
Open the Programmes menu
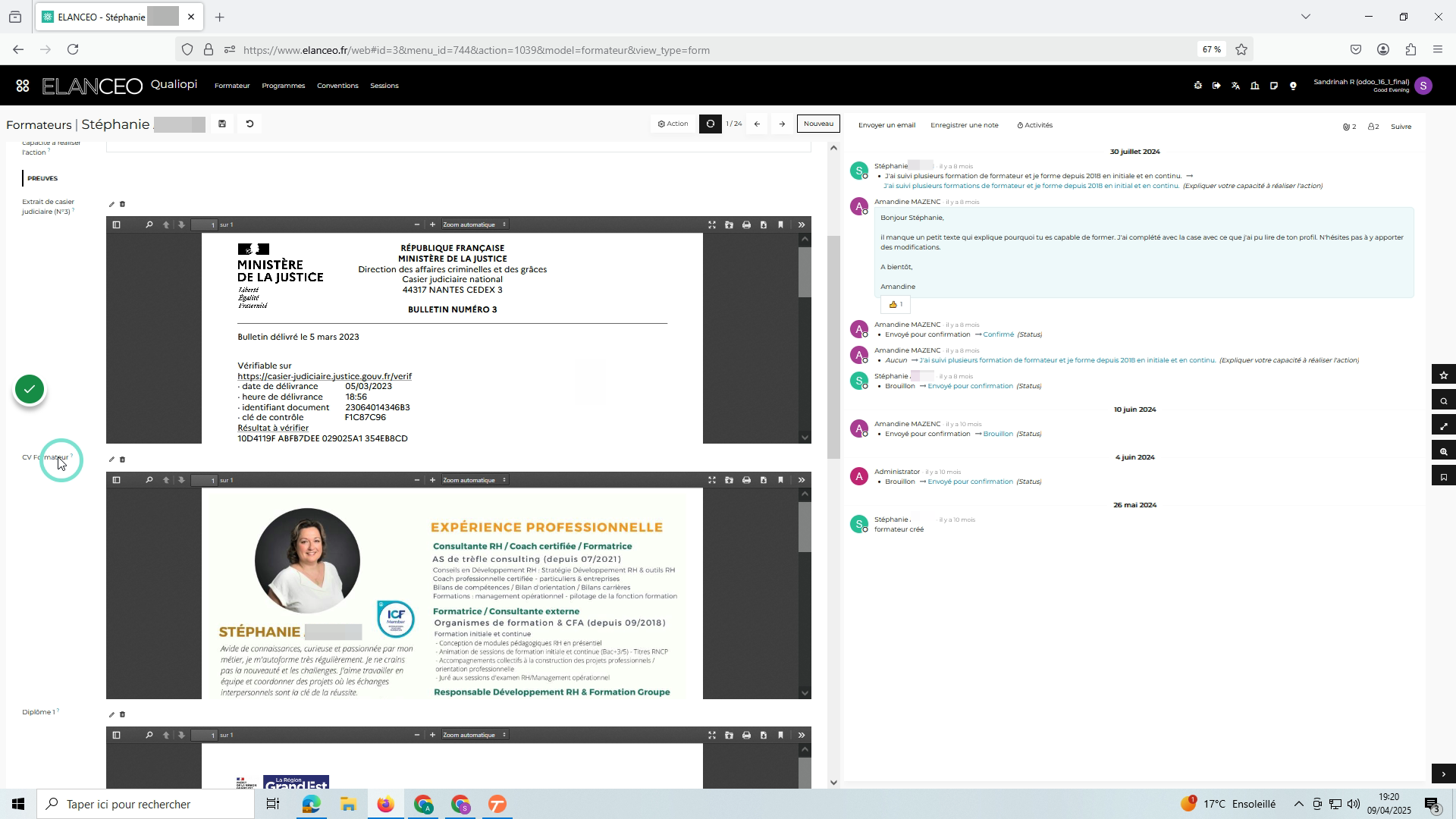click(283, 86)
